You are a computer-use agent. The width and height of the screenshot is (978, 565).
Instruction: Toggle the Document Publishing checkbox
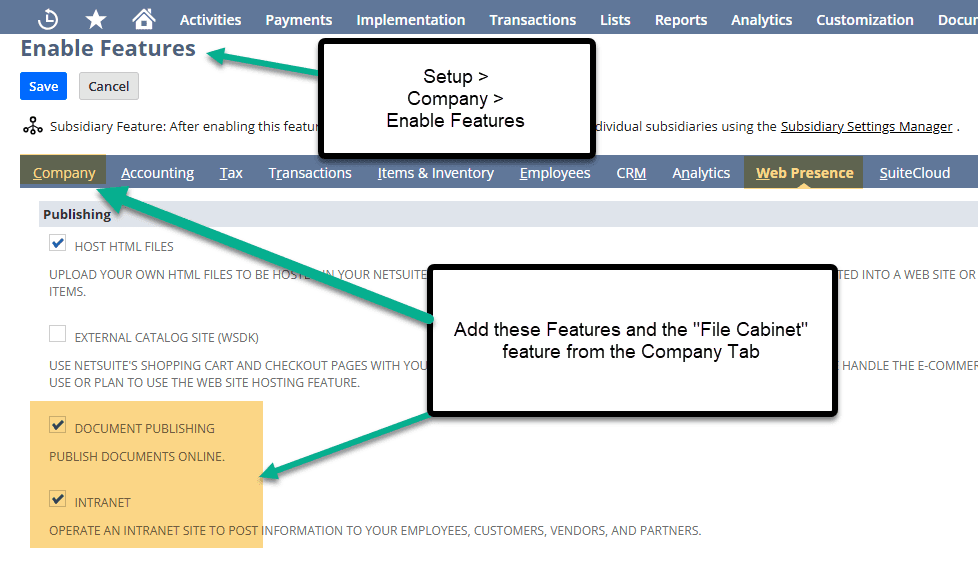tap(57, 425)
